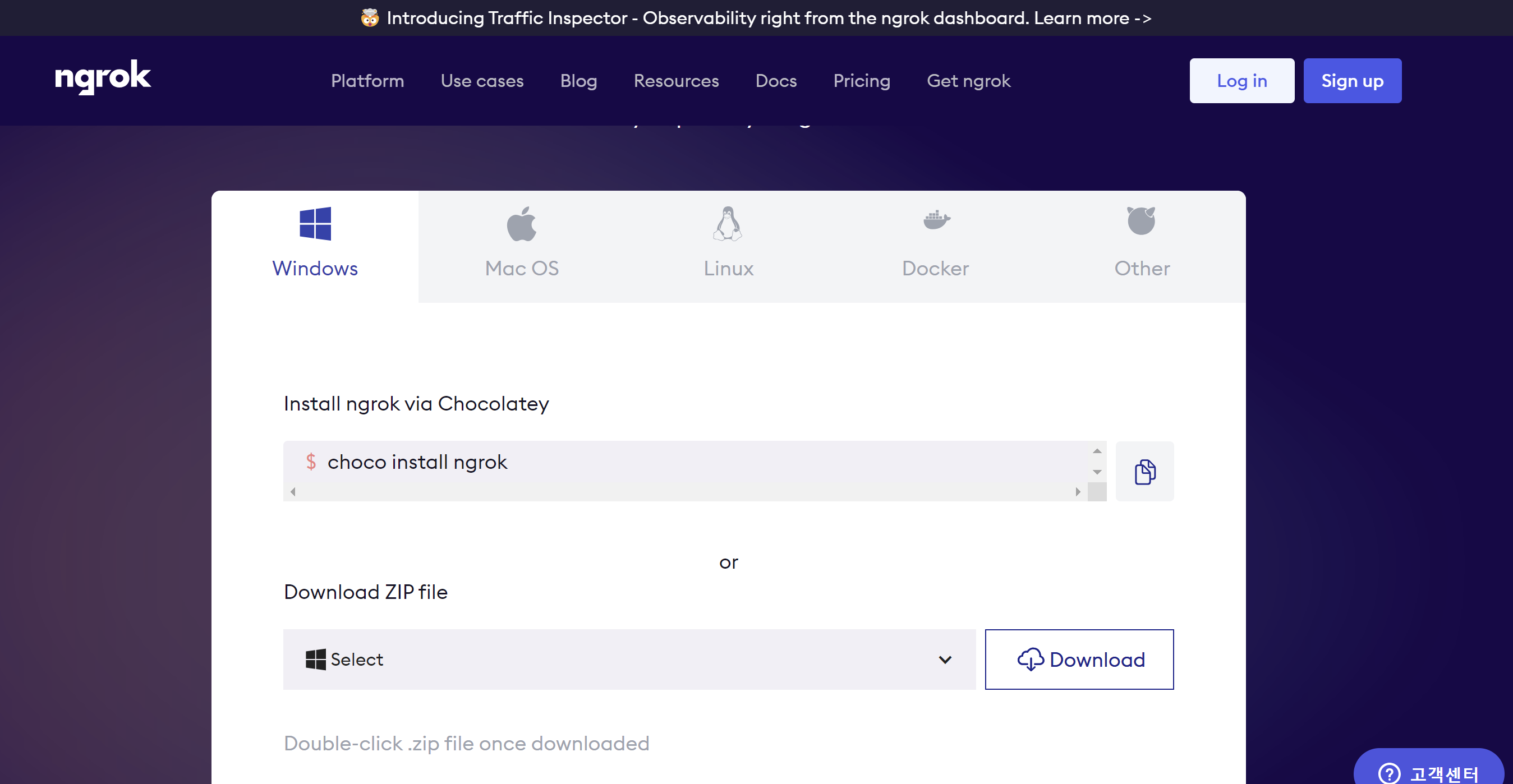Click the ngrok logo
The image size is (1513, 784).
click(x=103, y=77)
